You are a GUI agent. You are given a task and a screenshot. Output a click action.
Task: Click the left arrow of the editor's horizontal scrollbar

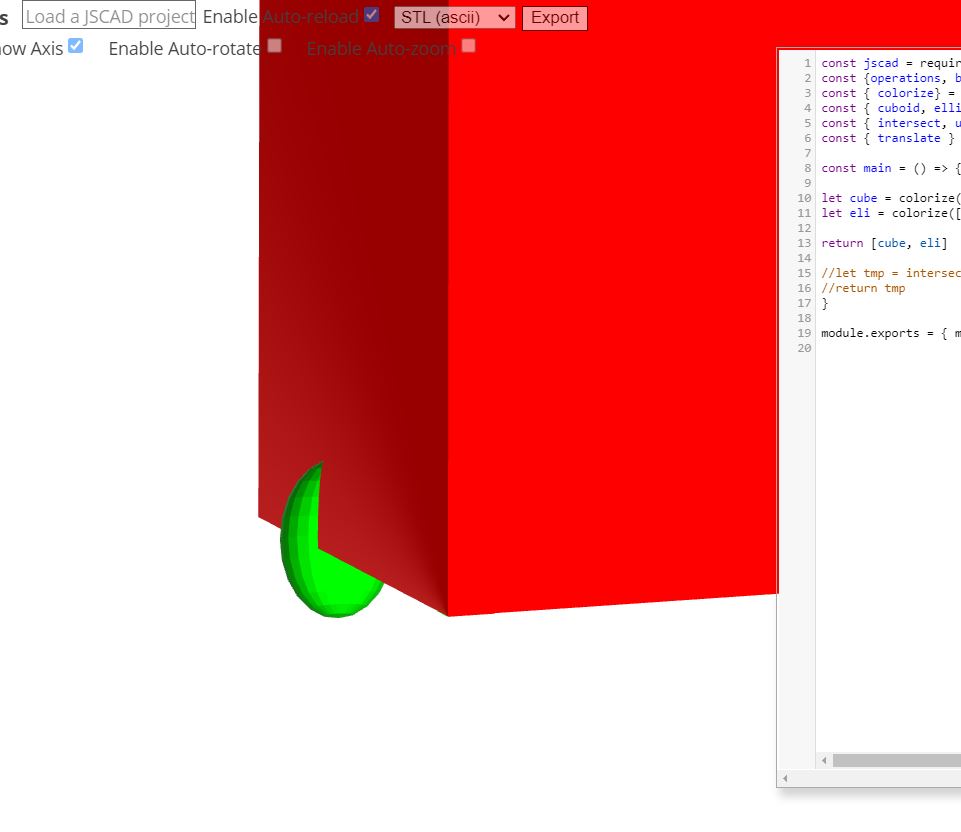pos(822,760)
